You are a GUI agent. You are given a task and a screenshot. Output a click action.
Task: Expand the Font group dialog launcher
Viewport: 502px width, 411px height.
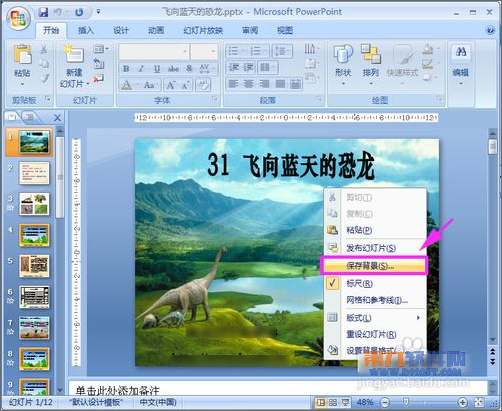(x=214, y=99)
